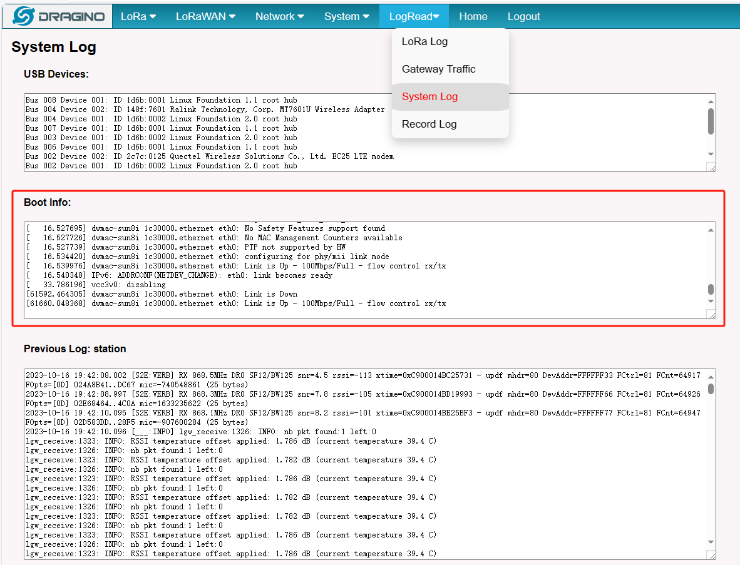Expand the Network menu
740x565 pixels.
(279, 17)
